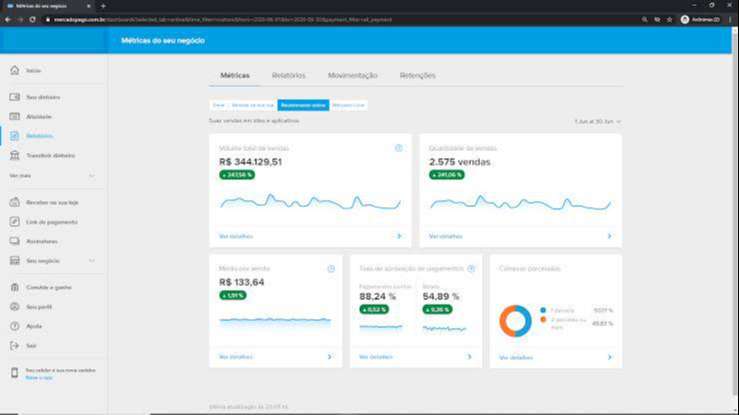This screenshot has height=415, width=739.
Task: Click the Início home icon in sidebar
Action: [x=14, y=70]
